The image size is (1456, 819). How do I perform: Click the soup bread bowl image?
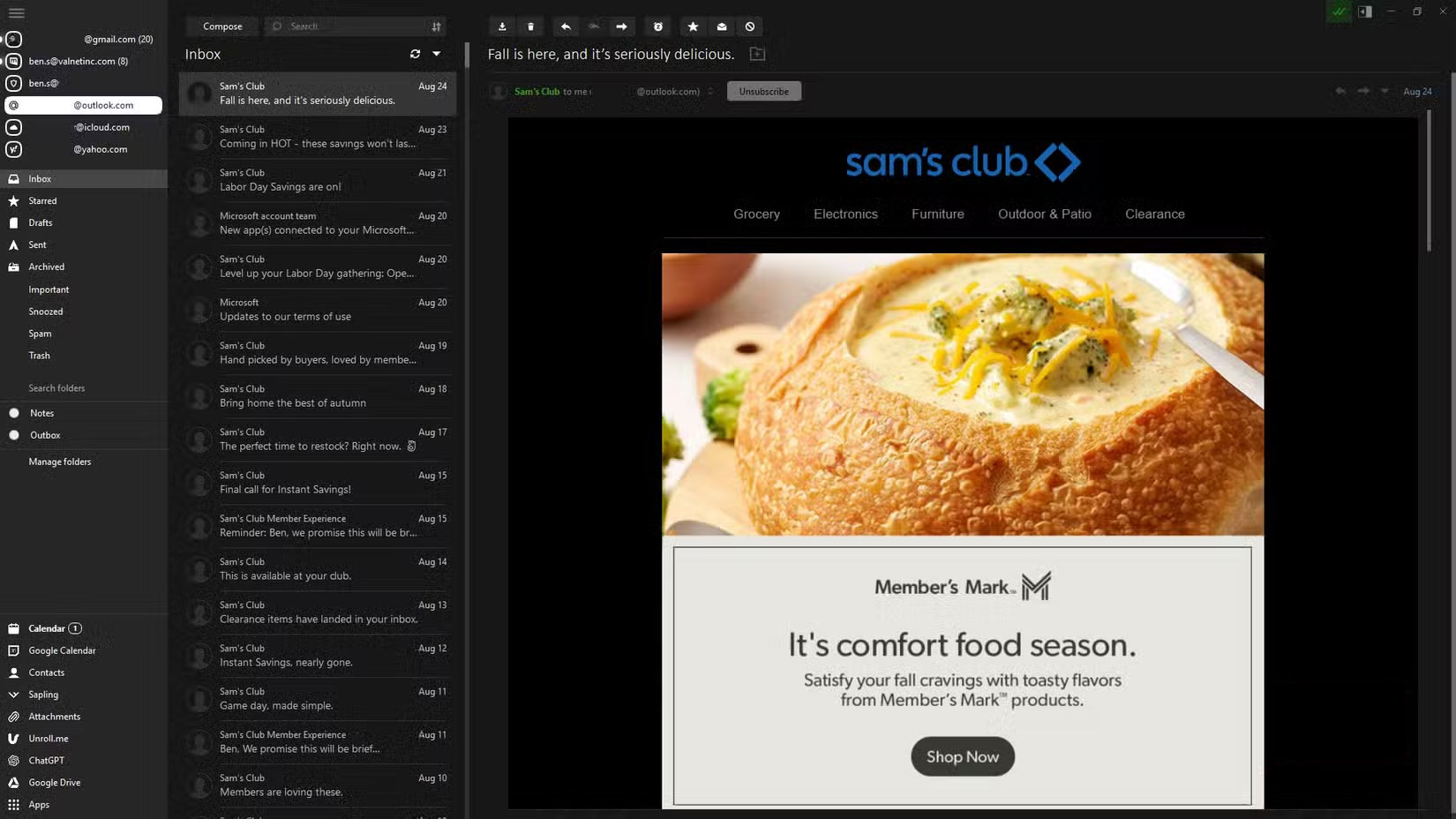(x=963, y=394)
